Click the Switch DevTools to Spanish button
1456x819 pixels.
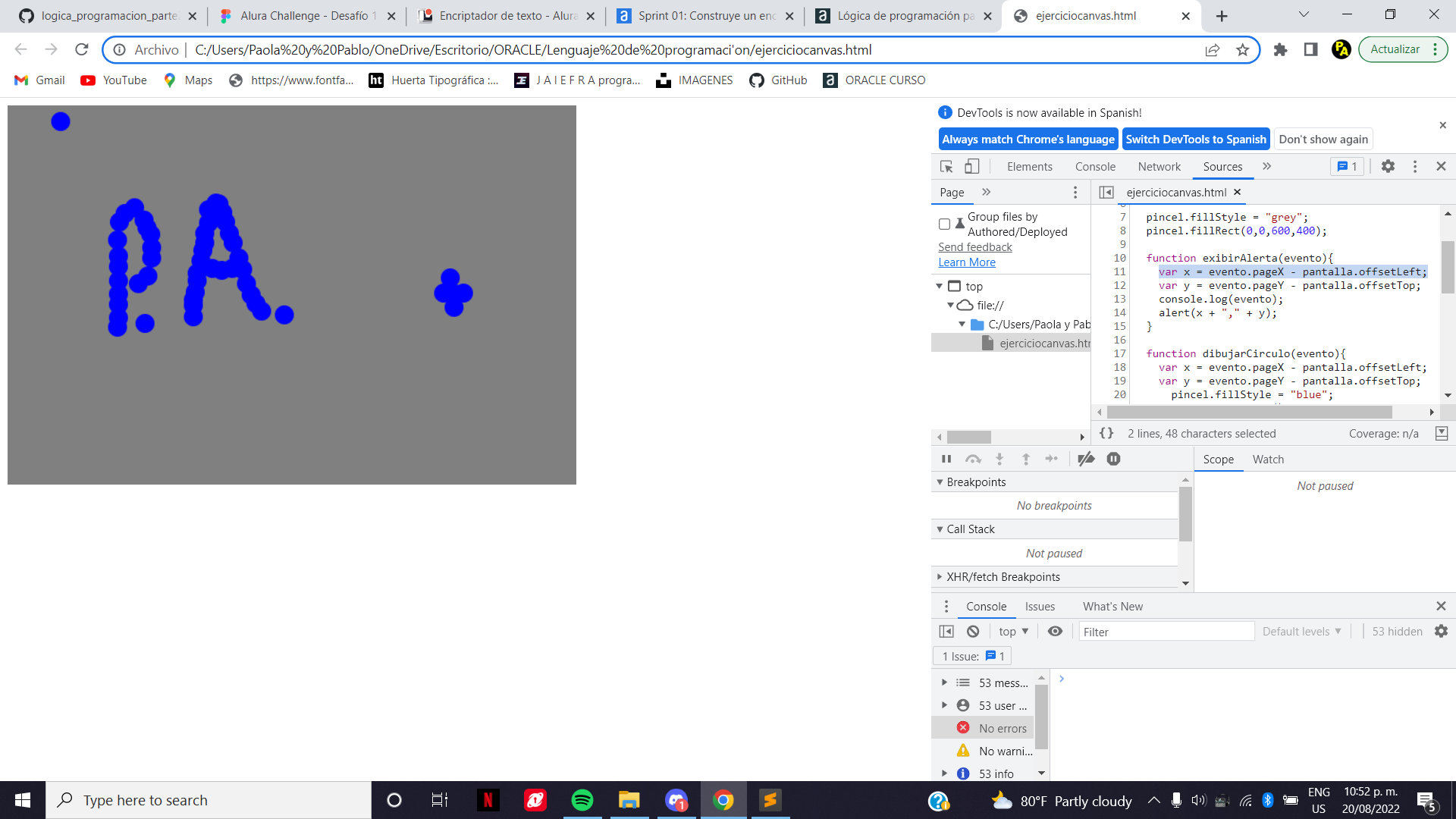1195,139
